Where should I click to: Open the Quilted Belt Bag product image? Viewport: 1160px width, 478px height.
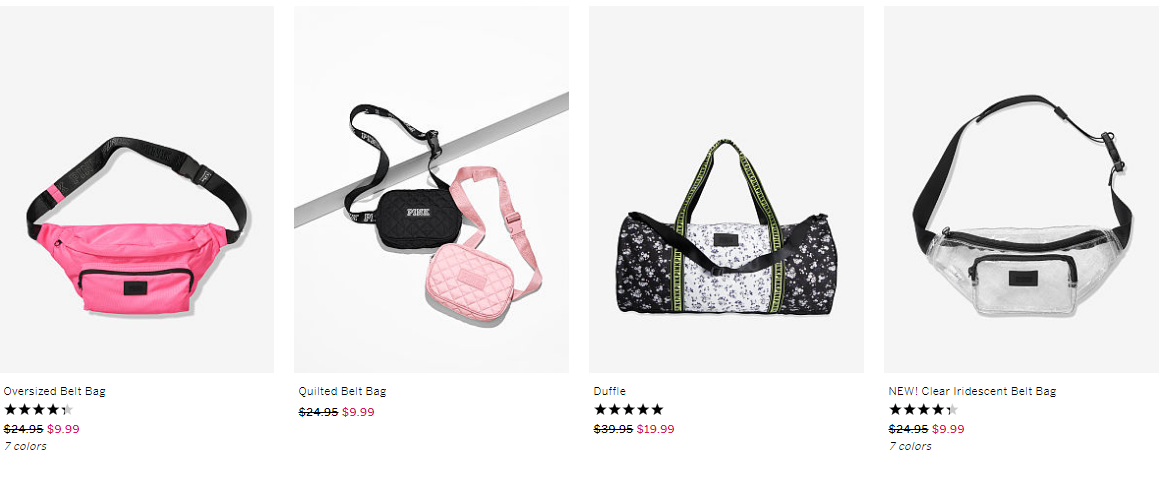431,189
